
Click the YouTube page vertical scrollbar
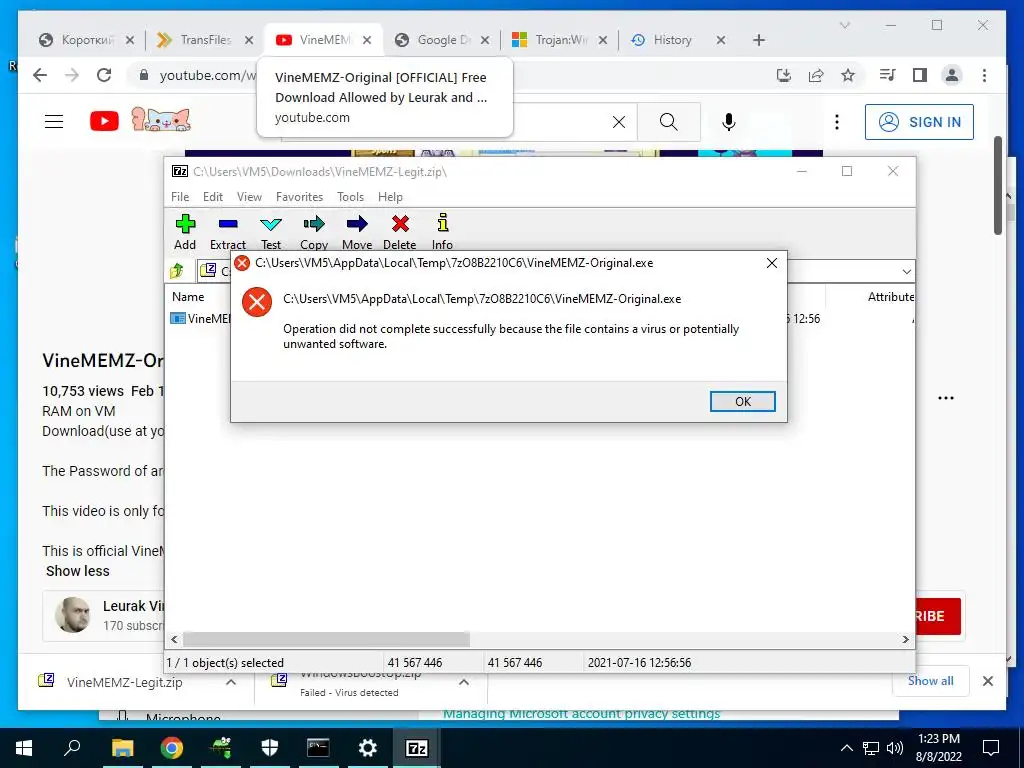(x=998, y=185)
